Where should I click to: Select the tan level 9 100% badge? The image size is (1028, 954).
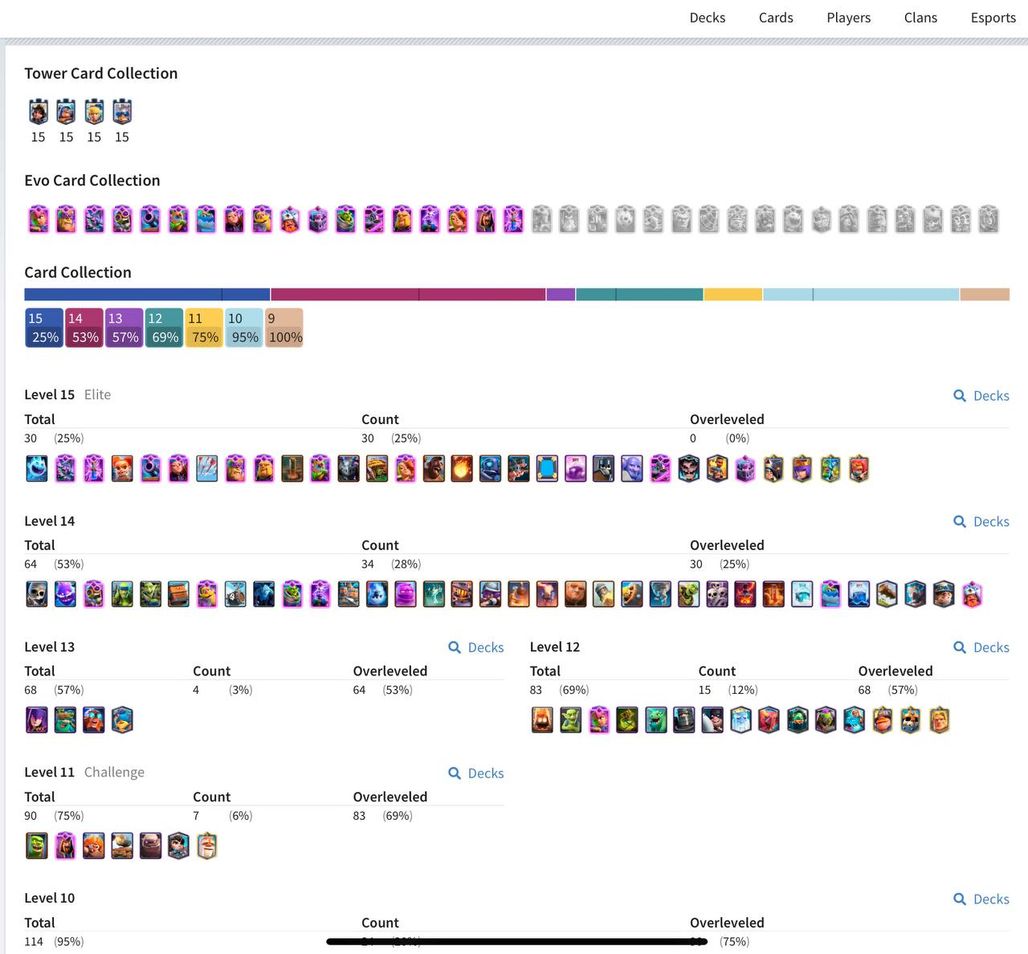pyautogui.click(x=284, y=328)
